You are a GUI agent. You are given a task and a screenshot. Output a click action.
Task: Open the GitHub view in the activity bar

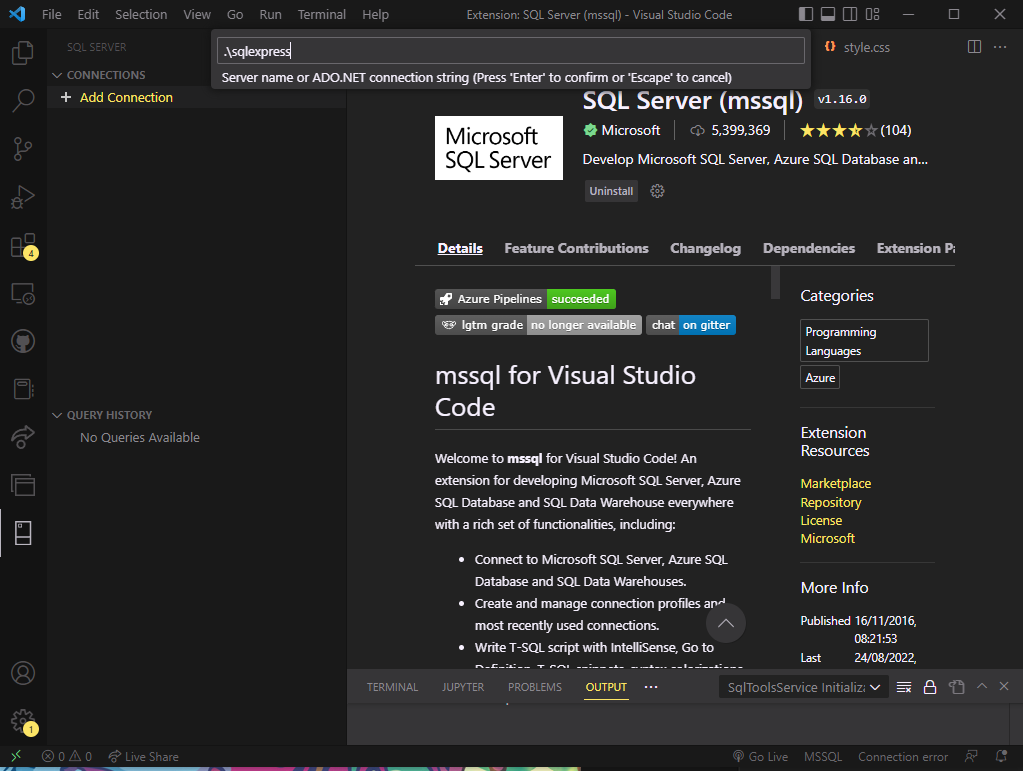click(23, 341)
